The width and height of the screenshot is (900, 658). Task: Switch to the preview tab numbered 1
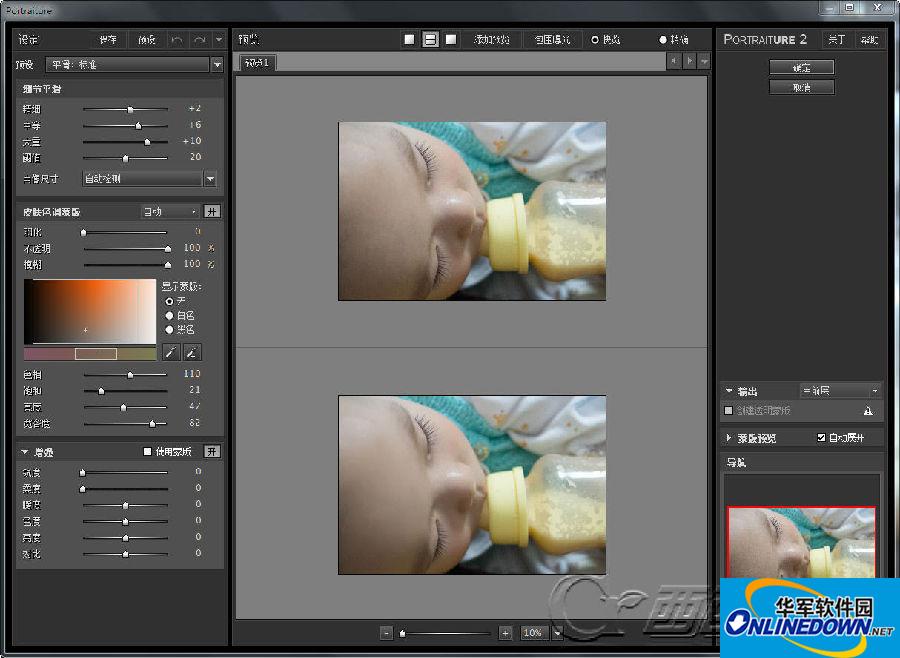click(258, 62)
